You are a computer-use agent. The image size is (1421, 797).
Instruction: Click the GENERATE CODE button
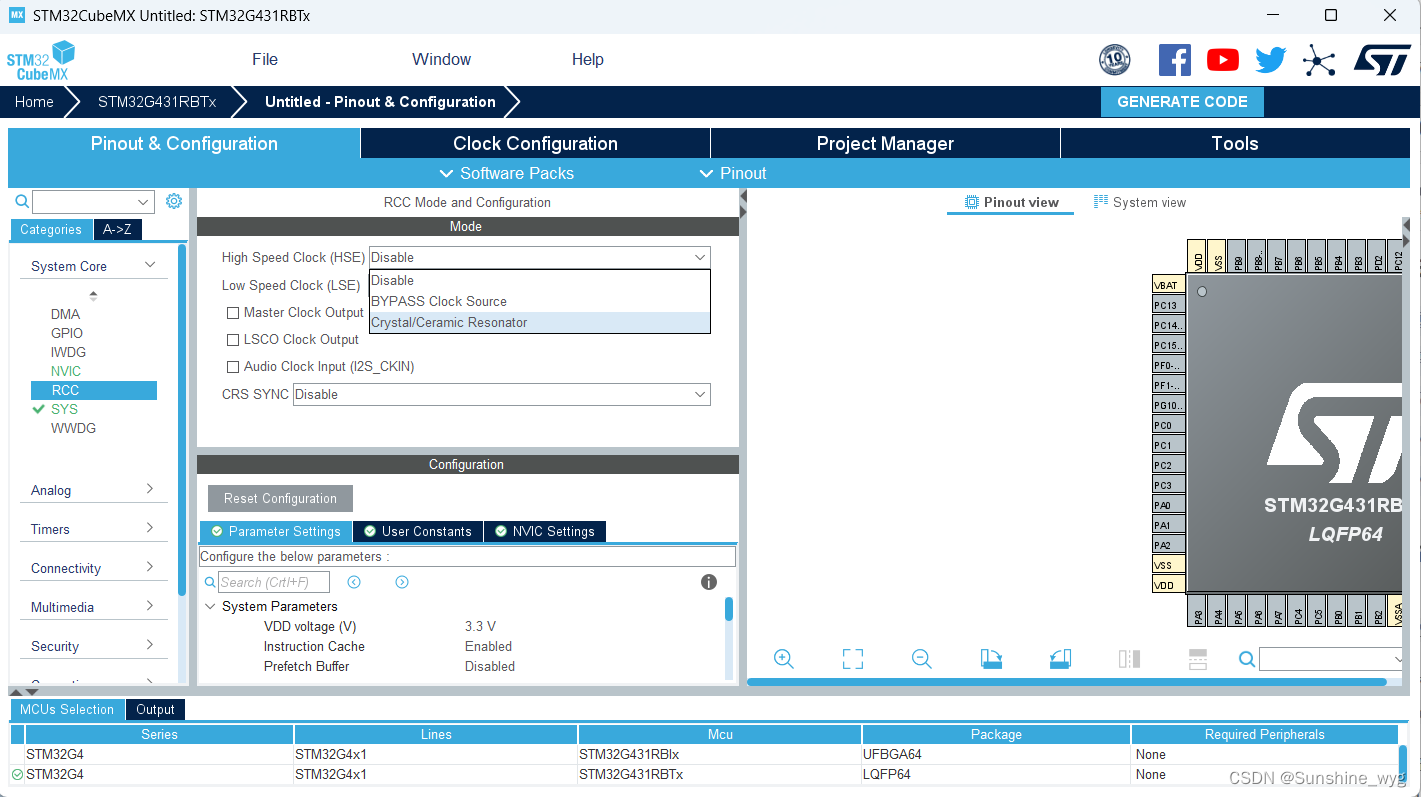pyautogui.click(x=1182, y=102)
